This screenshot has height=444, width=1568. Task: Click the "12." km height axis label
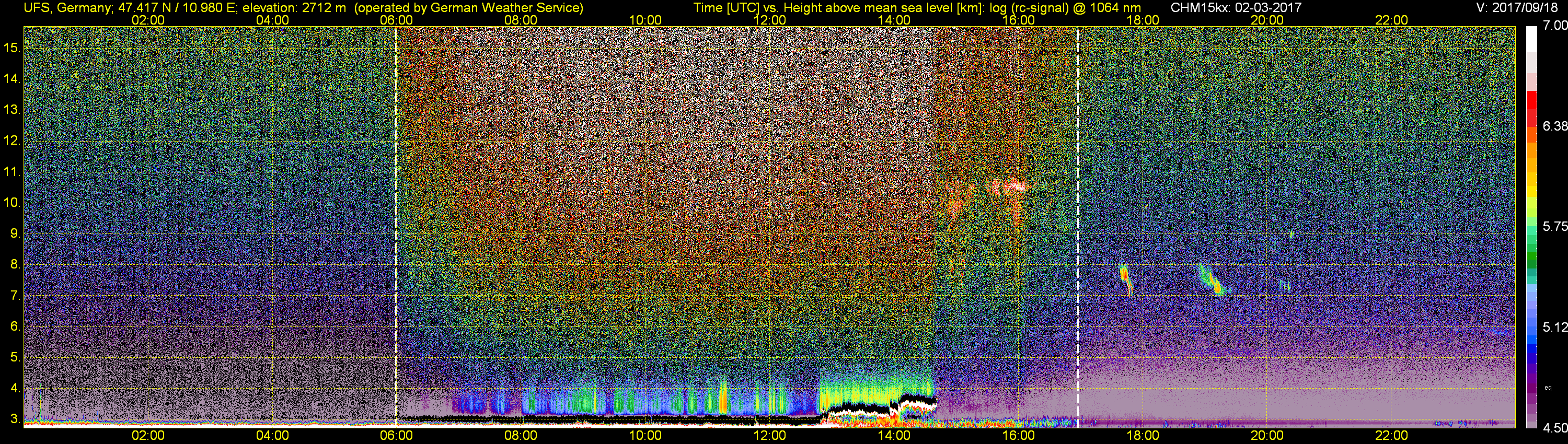pyautogui.click(x=12, y=141)
